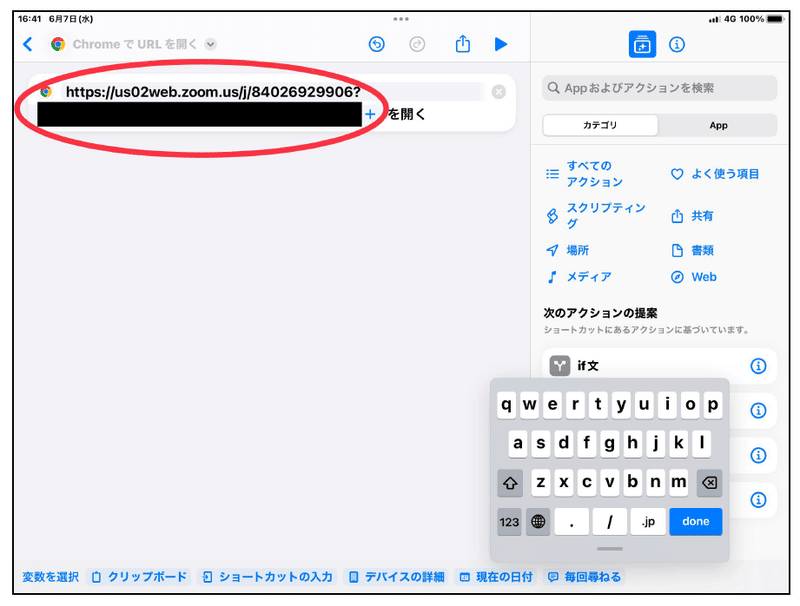The height and width of the screenshot is (606, 800).
Task: Open メディア media category
Action: [x=579, y=276]
